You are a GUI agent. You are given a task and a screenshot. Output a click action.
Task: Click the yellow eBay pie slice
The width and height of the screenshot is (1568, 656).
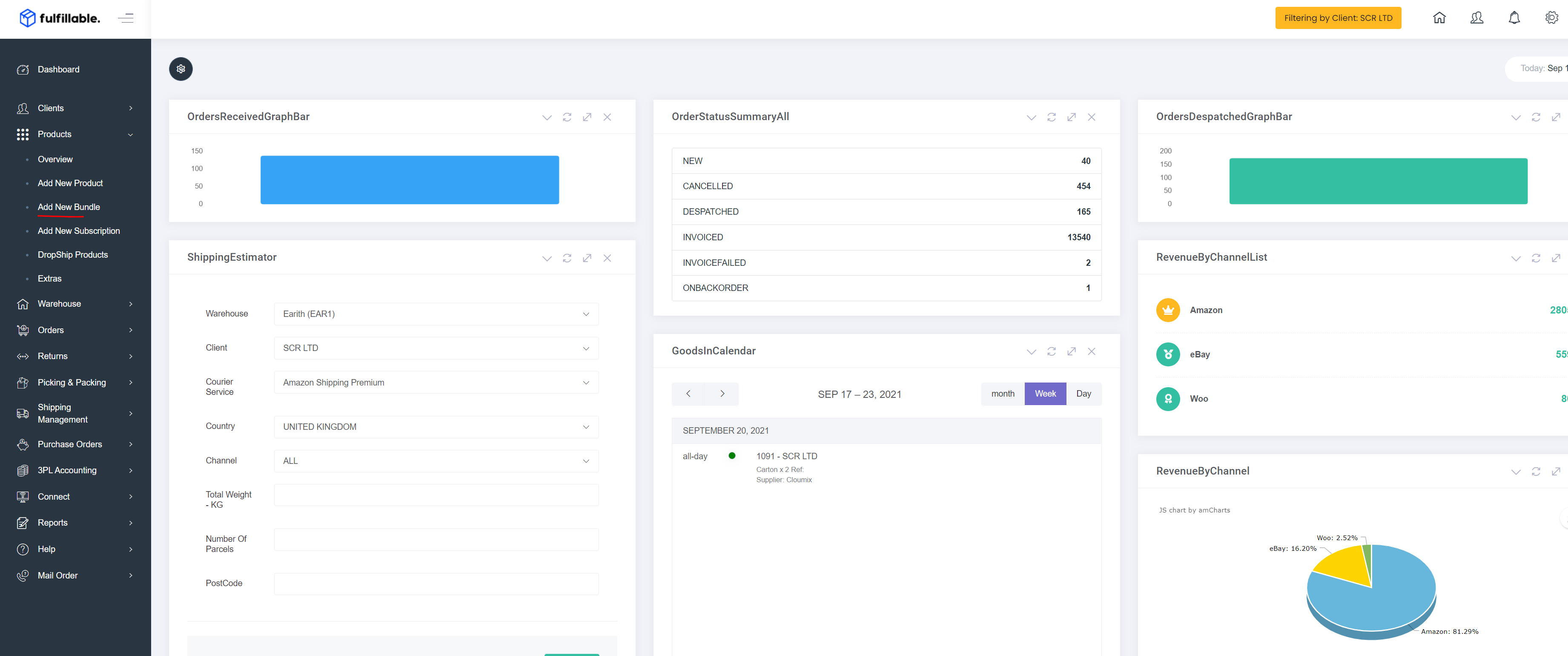[1342, 565]
